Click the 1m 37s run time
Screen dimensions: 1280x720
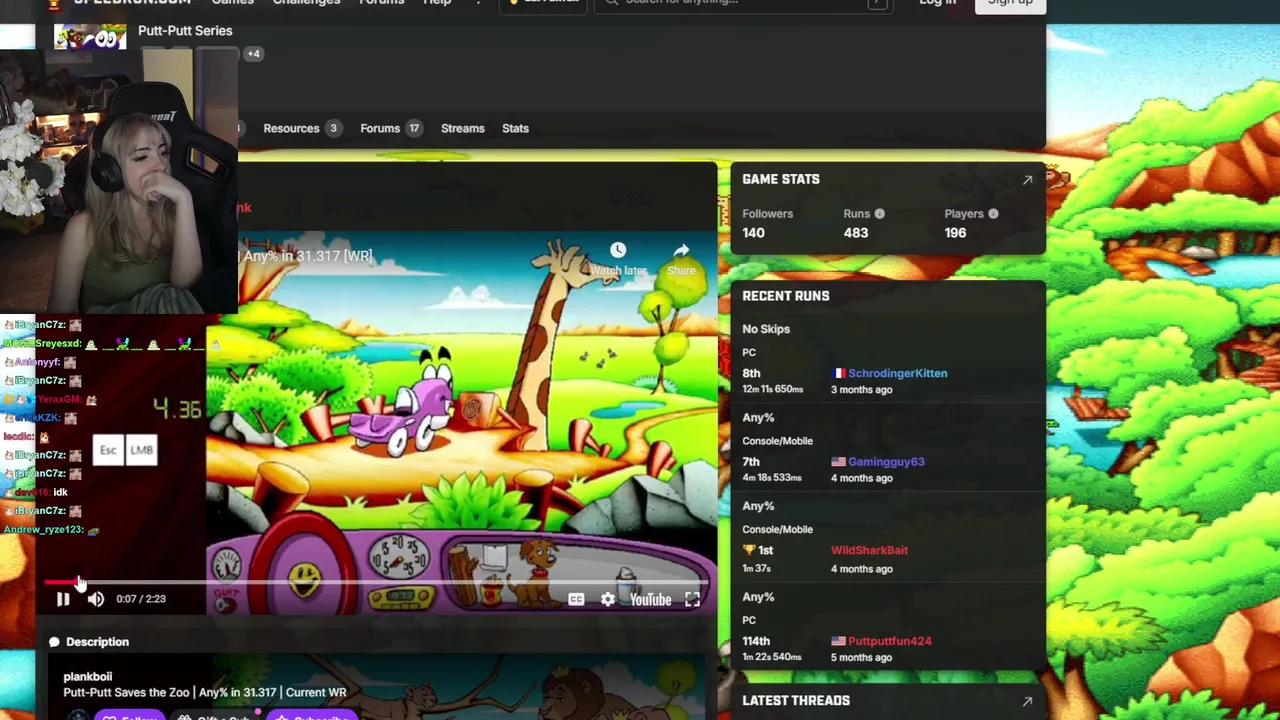(x=756, y=569)
